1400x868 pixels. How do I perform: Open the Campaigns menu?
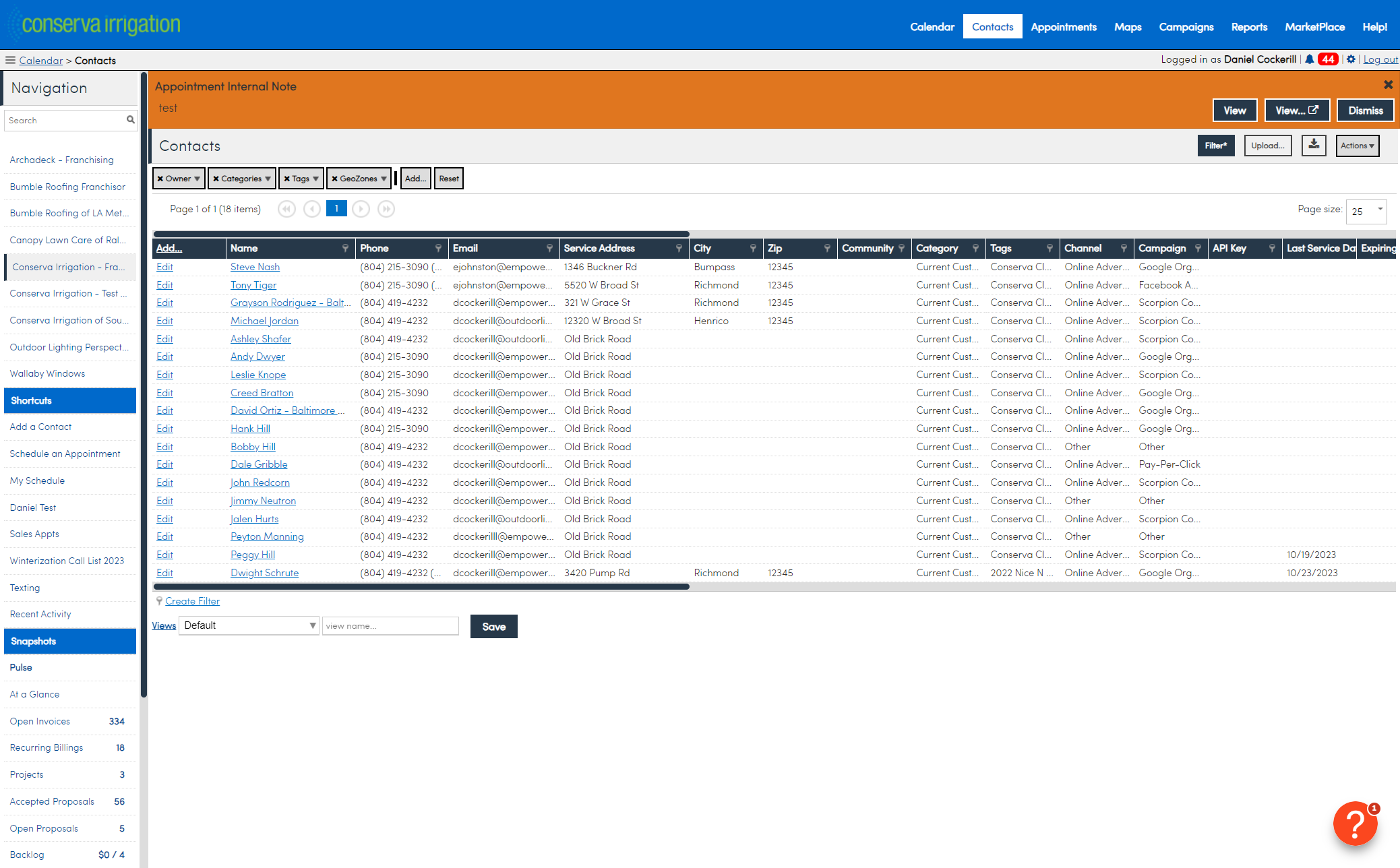[1186, 27]
